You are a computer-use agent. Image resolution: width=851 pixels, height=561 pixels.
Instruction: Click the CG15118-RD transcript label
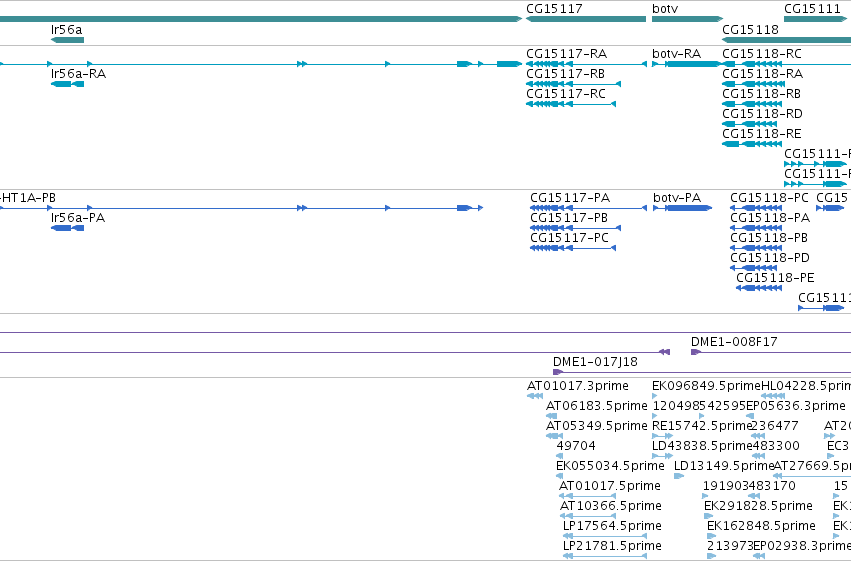(763, 114)
